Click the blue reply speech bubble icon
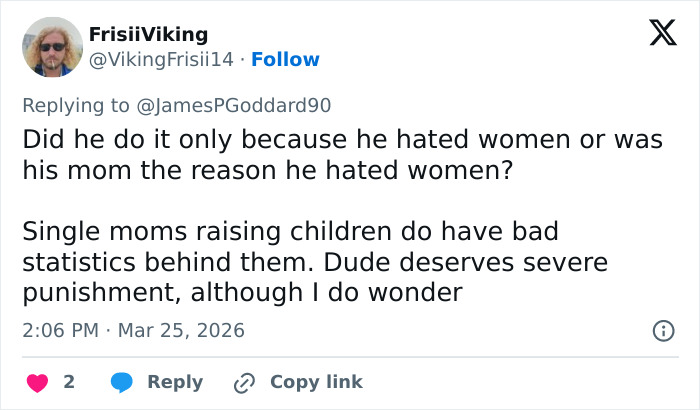 click(122, 382)
